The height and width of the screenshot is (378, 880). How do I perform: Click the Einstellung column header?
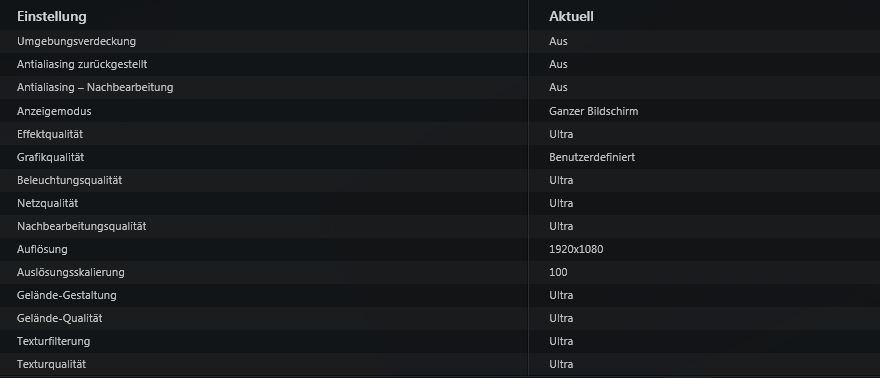pos(52,17)
